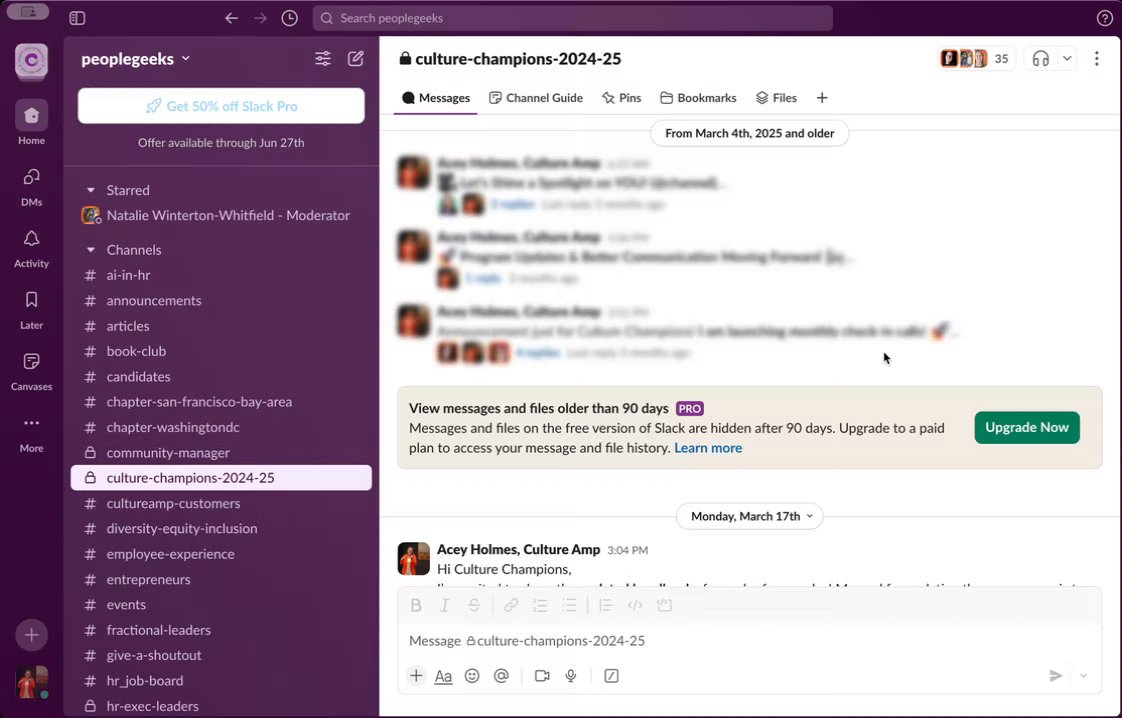This screenshot has height=718, width=1122.
Task: Collapse the Starred section
Action: pos(91,190)
